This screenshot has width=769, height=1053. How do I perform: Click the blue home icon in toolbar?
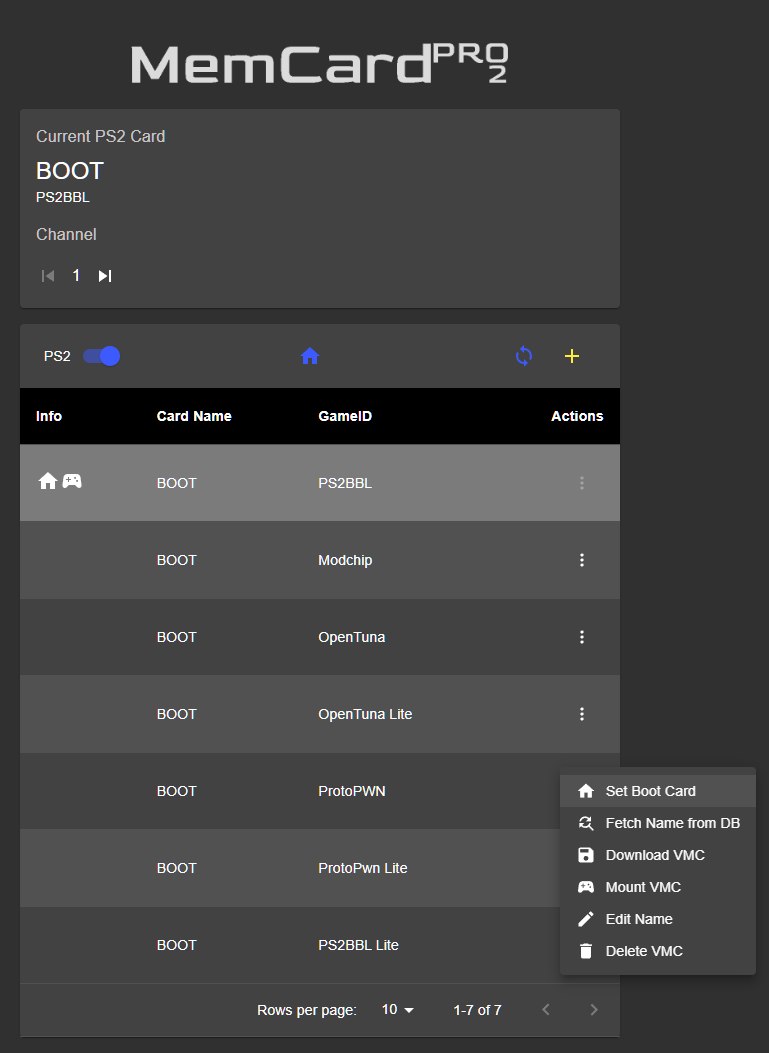[310, 356]
